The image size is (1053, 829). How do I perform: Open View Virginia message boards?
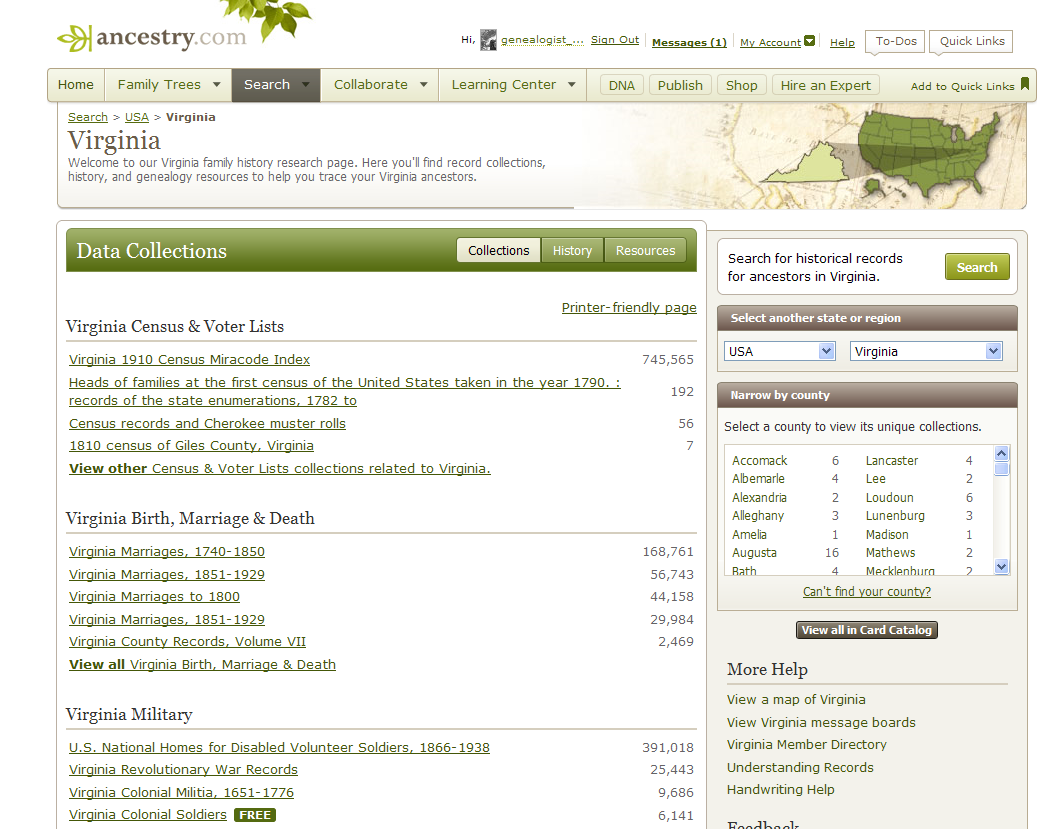[x=821, y=722]
